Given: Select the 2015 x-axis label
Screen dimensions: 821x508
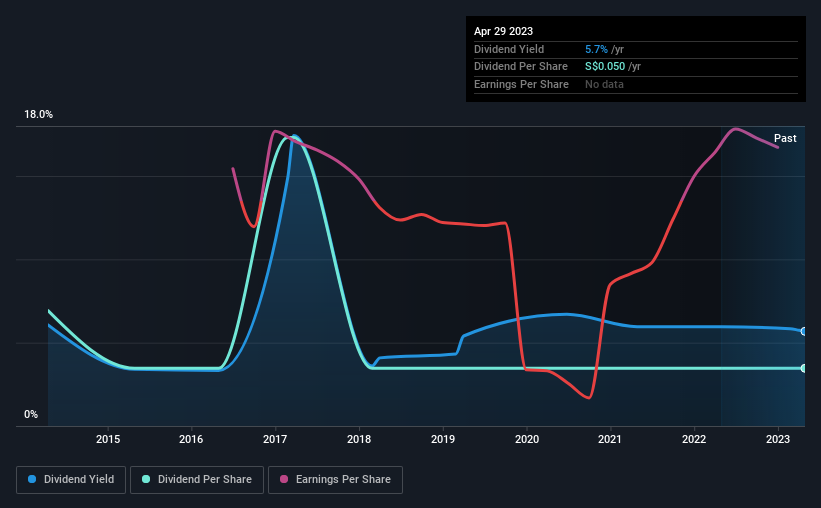Looking at the screenshot, I should coord(108,439).
